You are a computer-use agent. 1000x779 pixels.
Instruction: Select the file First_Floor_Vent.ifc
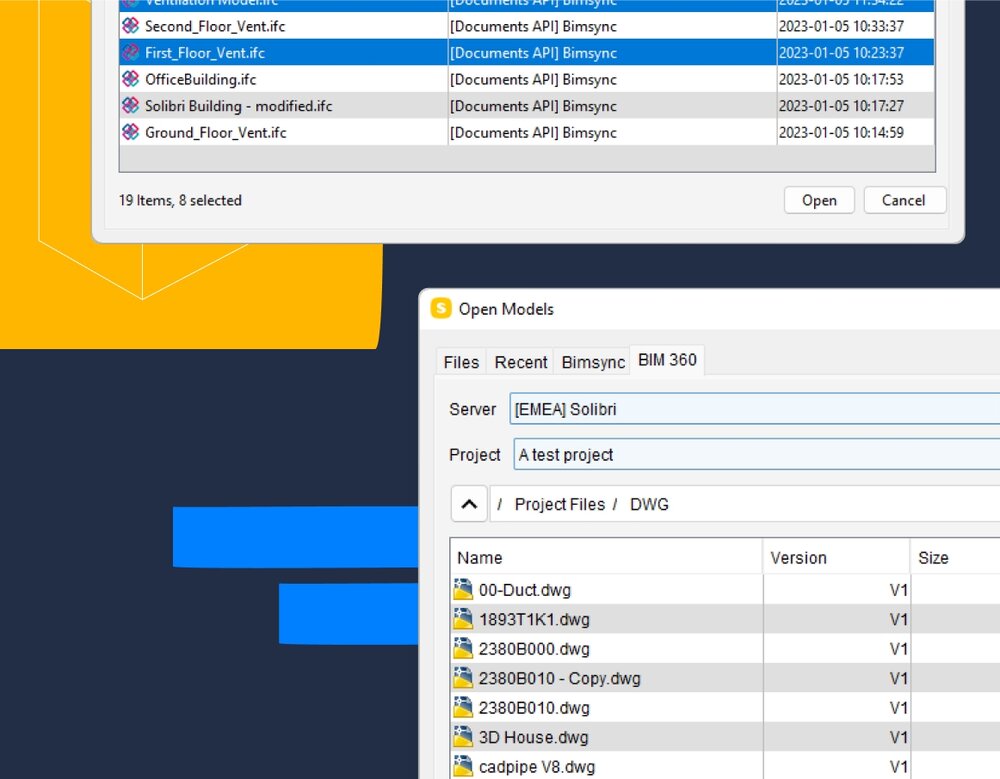[527, 52]
